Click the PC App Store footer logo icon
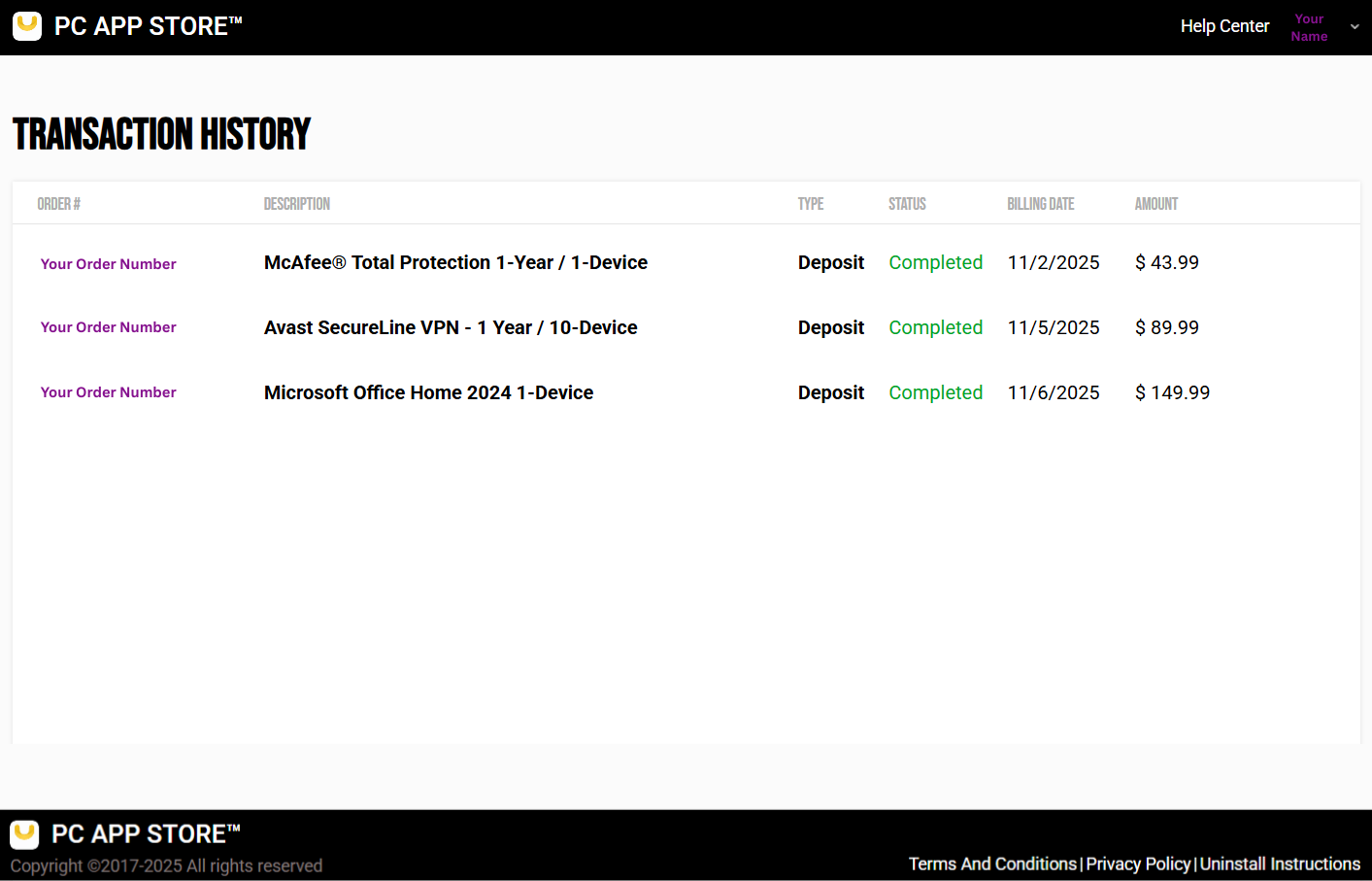The image size is (1372, 881). pyautogui.click(x=24, y=834)
